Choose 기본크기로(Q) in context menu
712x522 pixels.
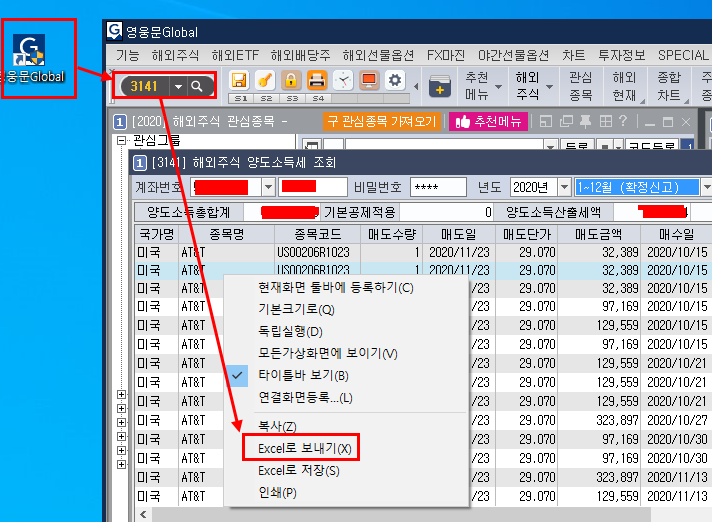(x=296, y=309)
